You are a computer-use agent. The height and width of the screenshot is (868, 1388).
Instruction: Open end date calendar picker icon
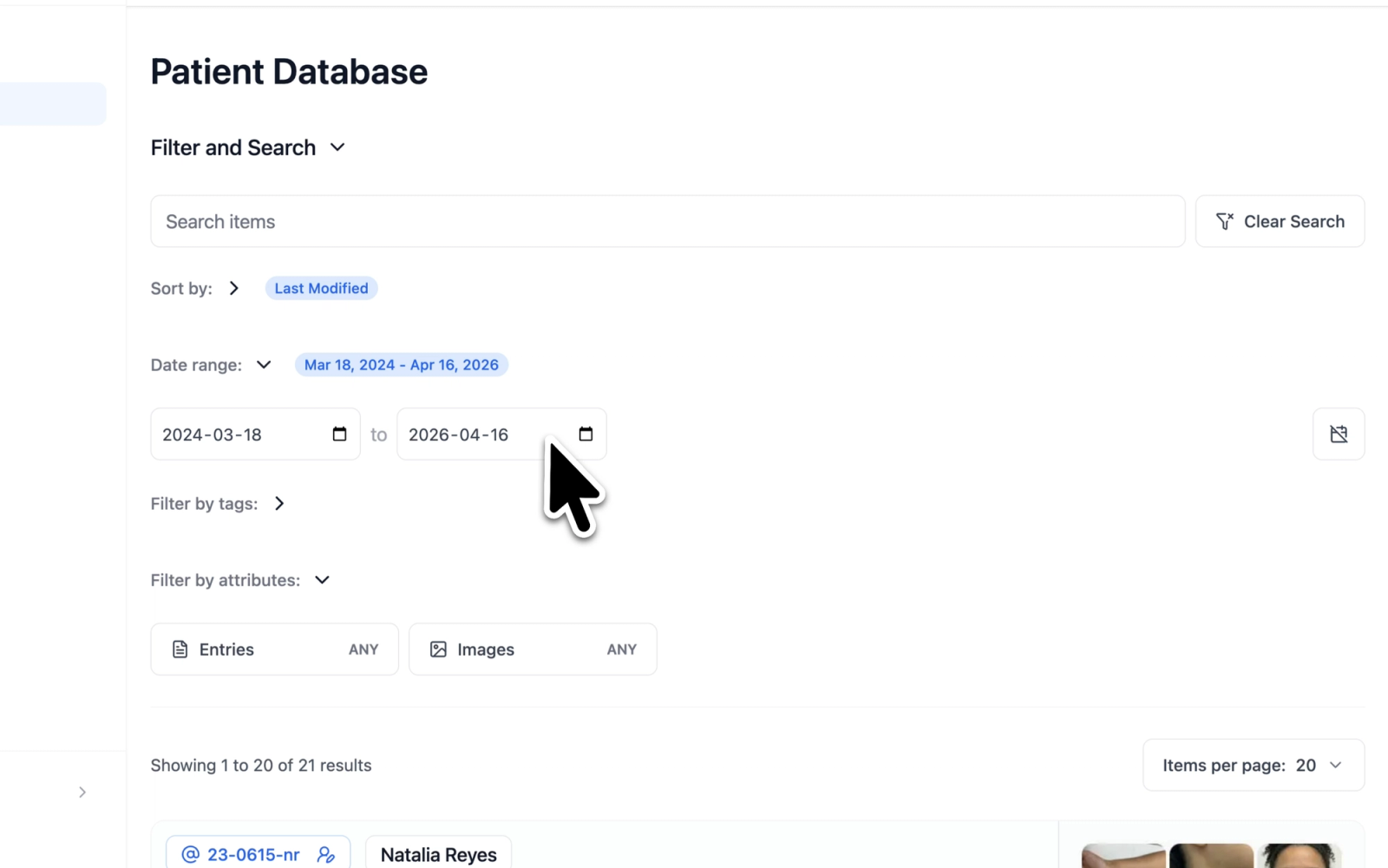click(586, 434)
